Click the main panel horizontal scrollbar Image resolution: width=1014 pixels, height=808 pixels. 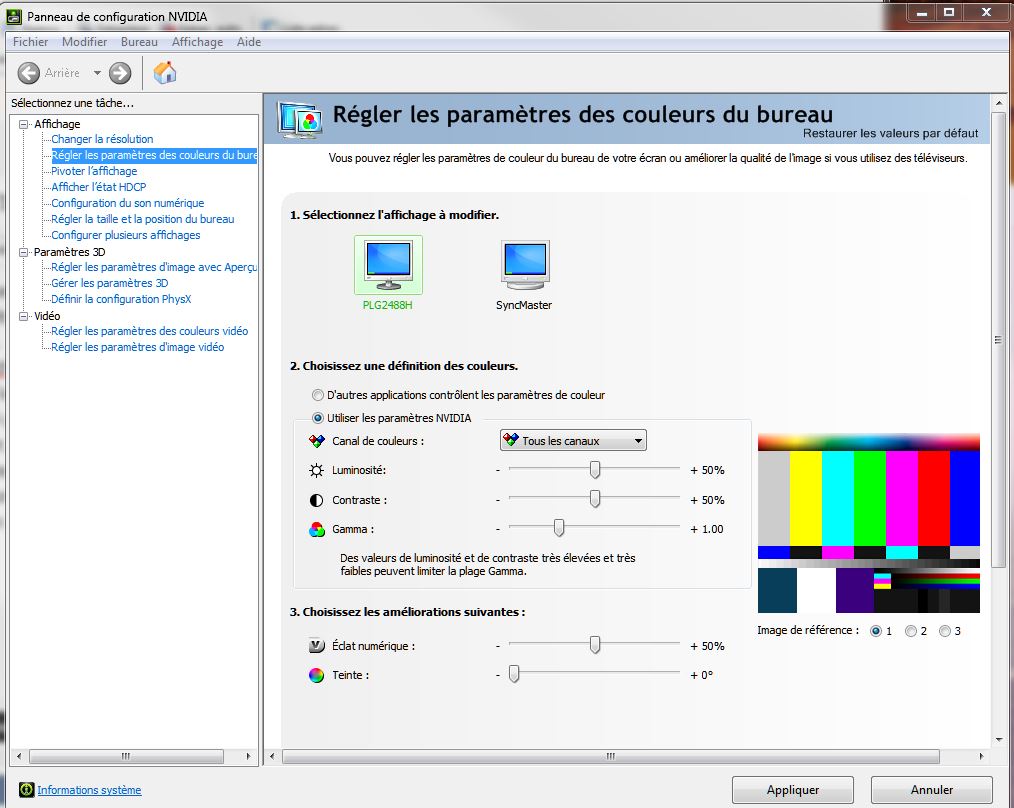click(x=610, y=756)
